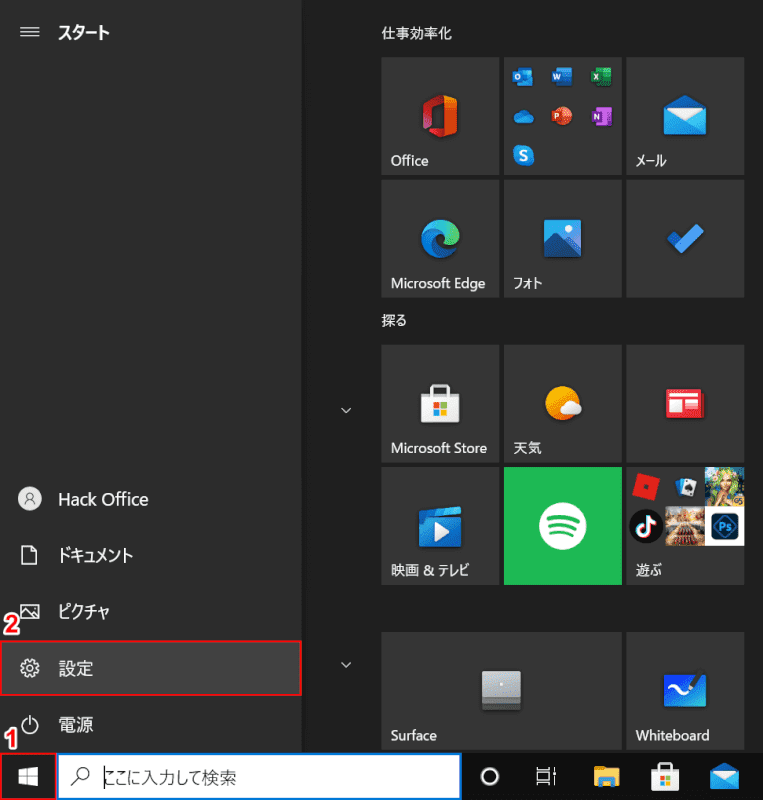The width and height of the screenshot is (763, 800).
Task: Open TikTok in the 遊ぶ folder
Action: [646, 526]
